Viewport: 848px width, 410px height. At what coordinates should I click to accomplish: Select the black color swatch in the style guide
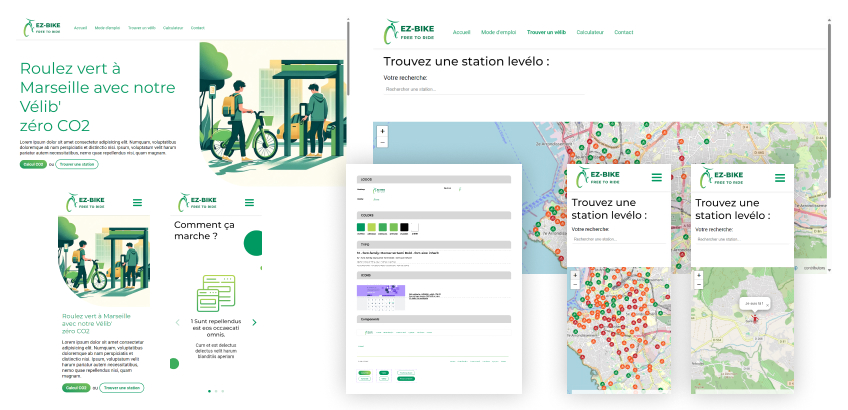pyautogui.click(x=403, y=228)
